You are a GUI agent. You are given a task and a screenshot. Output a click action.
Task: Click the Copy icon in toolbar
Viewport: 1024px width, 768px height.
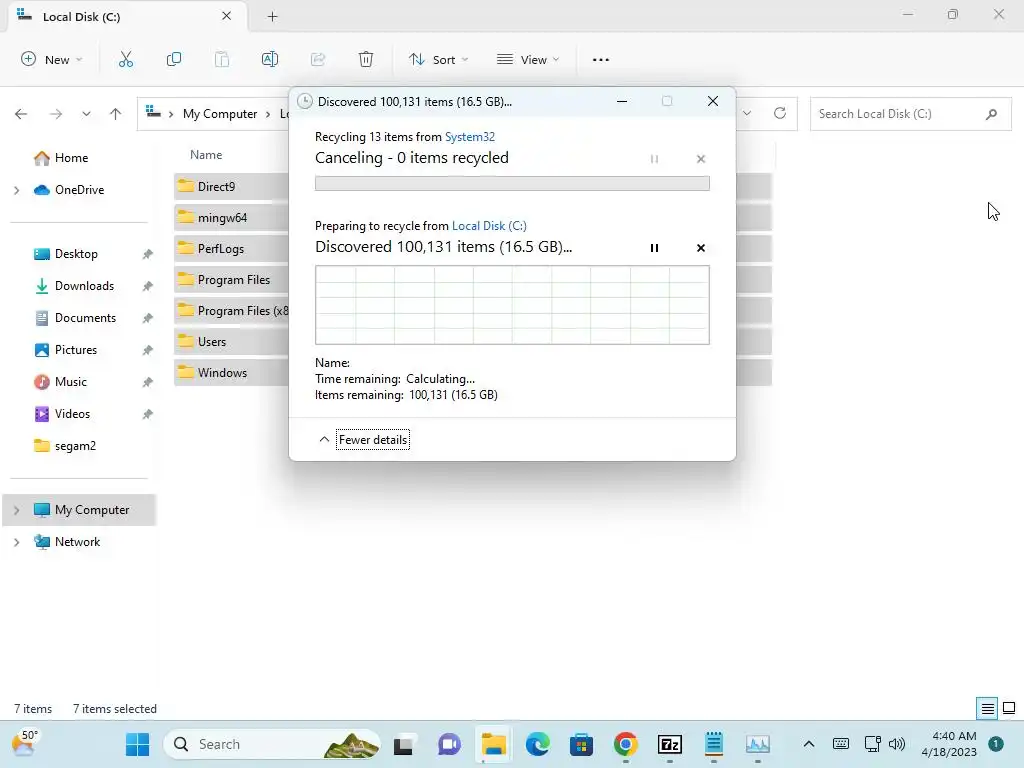[174, 59]
